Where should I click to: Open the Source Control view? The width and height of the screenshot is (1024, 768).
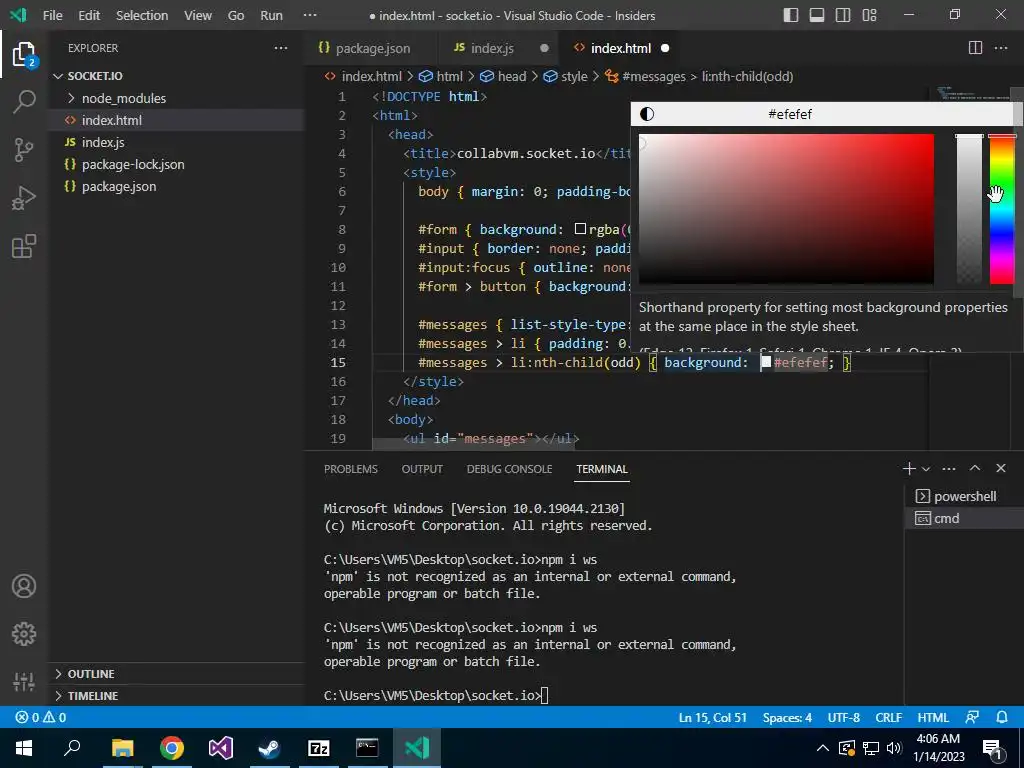(x=24, y=150)
